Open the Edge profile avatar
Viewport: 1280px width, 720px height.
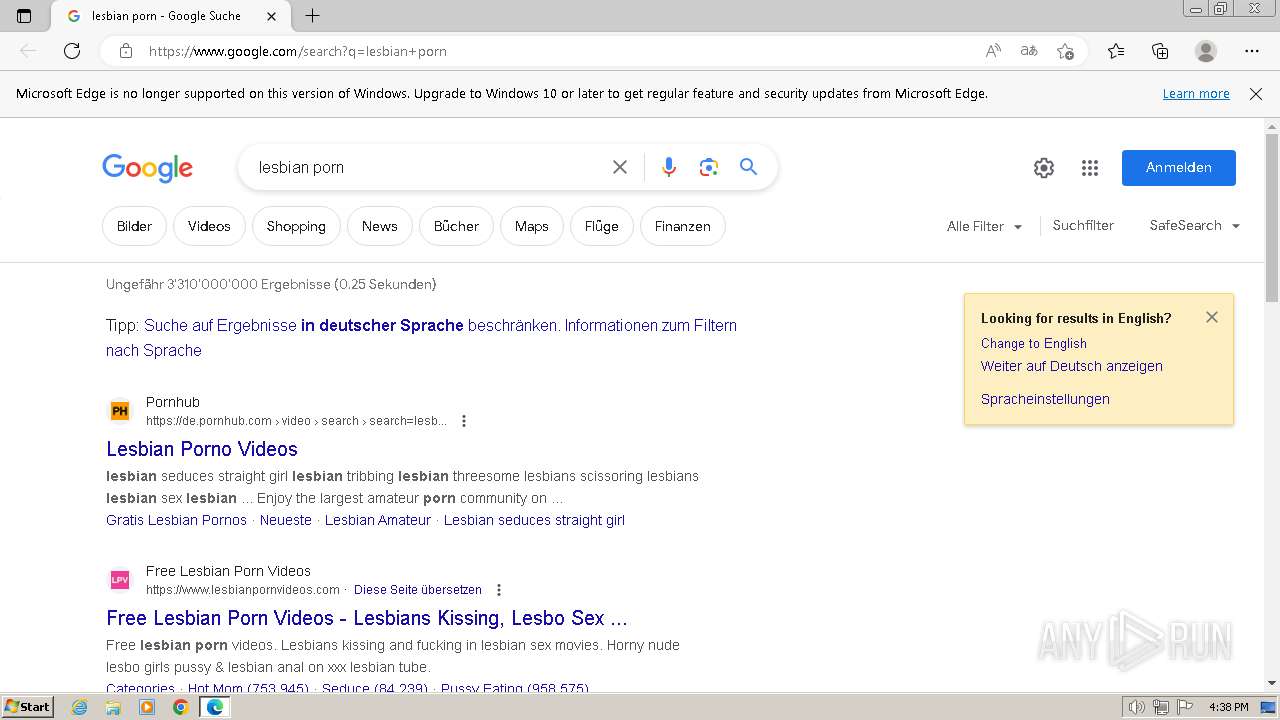click(1206, 51)
